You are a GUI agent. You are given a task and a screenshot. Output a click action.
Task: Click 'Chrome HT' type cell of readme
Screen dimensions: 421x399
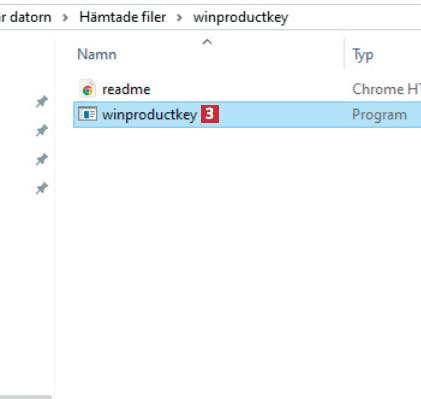[386, 89]
